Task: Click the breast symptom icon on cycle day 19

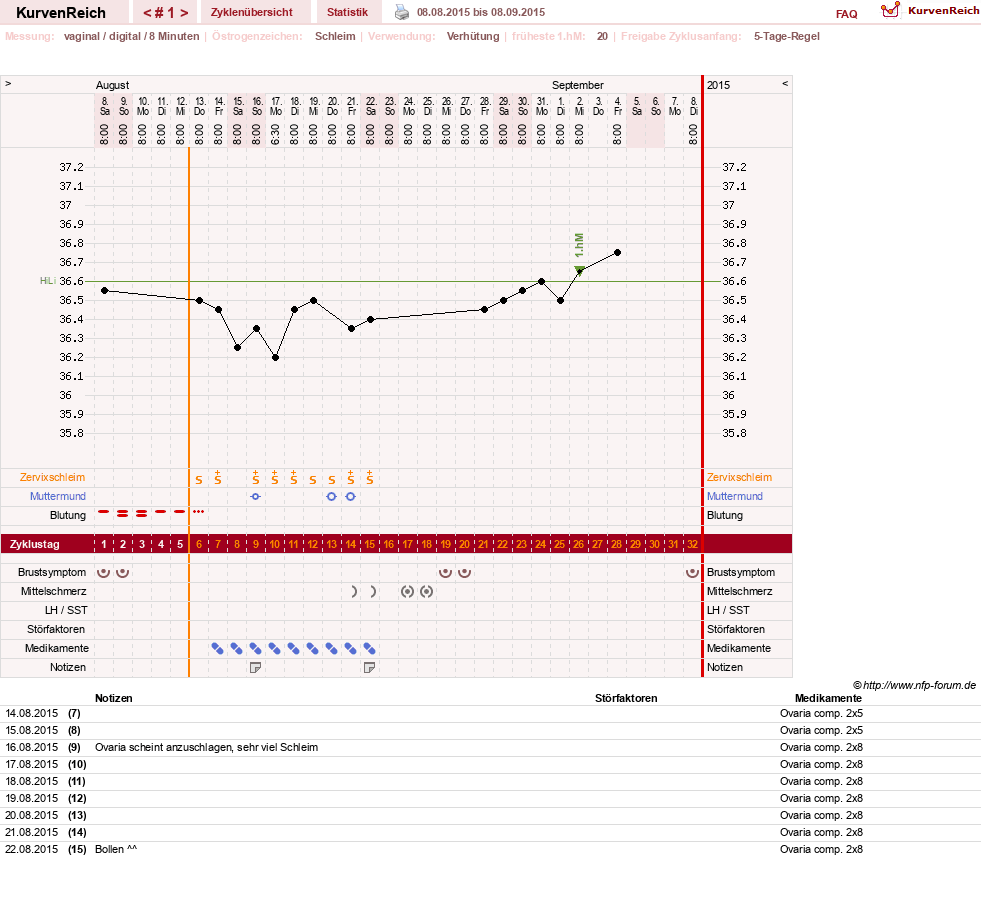Action: point(445,572)
